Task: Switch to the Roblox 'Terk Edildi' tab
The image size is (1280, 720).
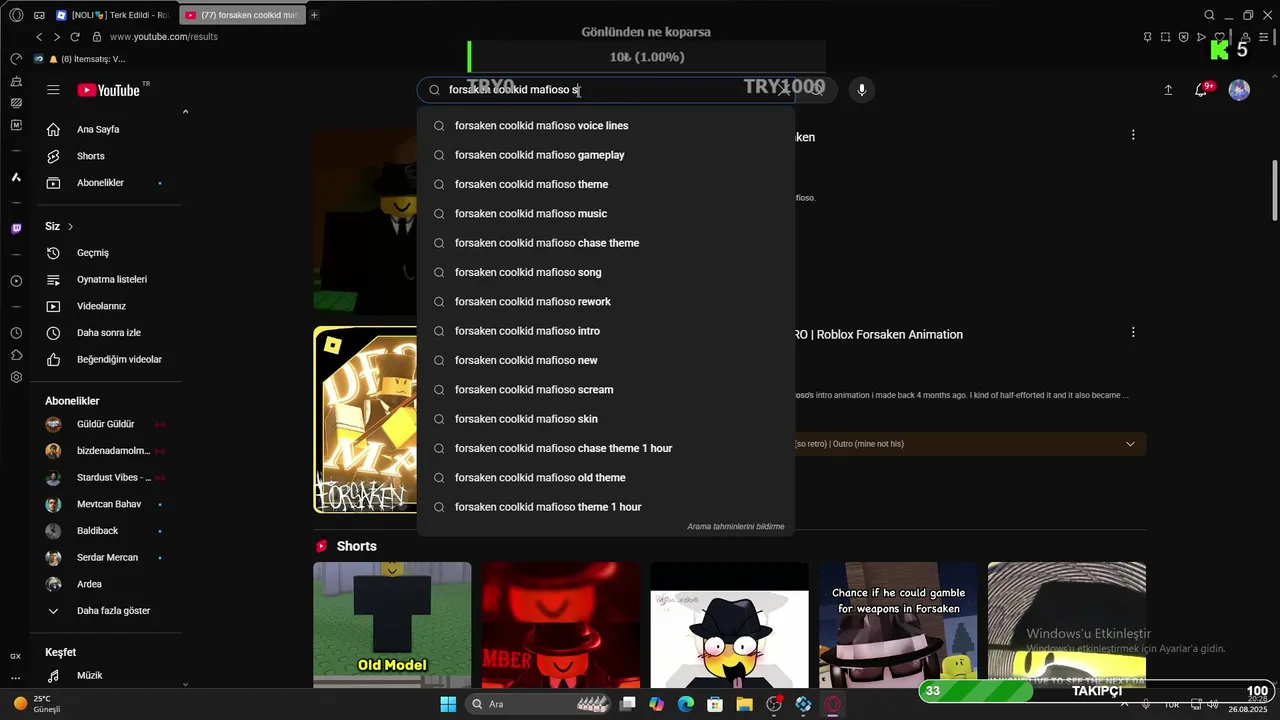Action: pos(113,15)
